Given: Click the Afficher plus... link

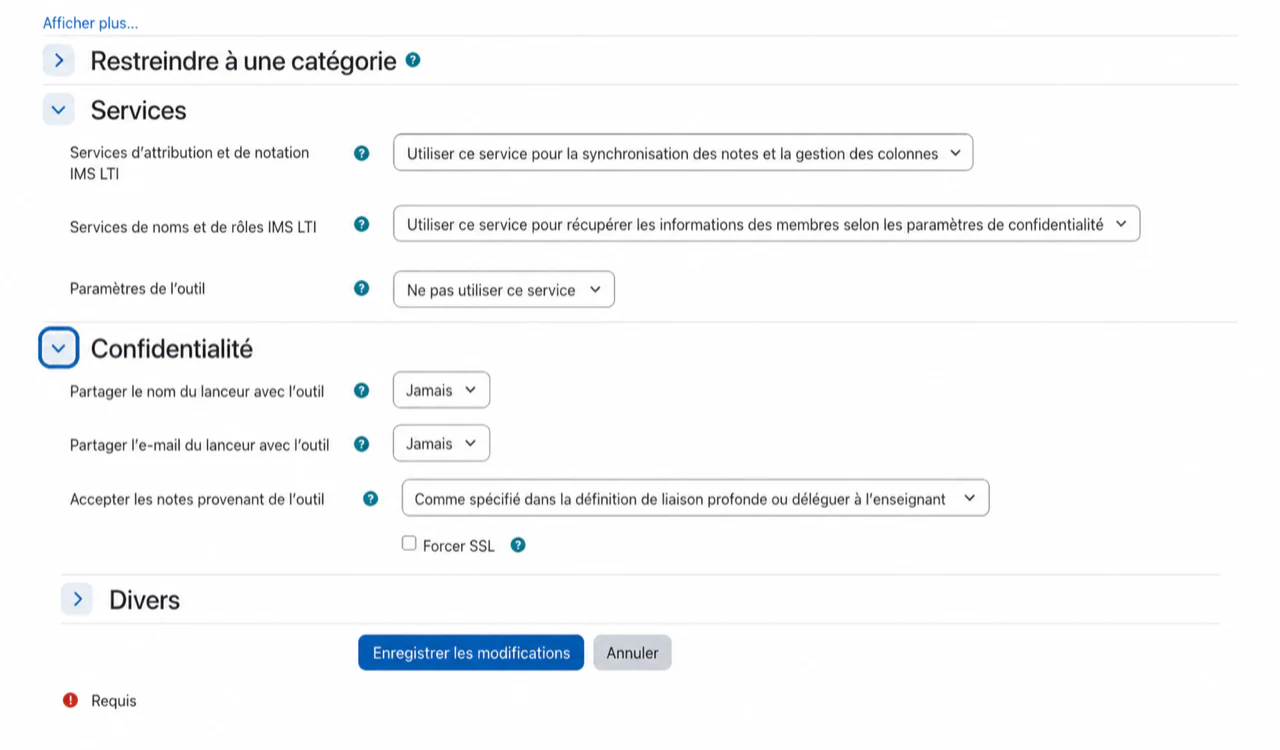Looking at the screenshot, I should point(91,23).
